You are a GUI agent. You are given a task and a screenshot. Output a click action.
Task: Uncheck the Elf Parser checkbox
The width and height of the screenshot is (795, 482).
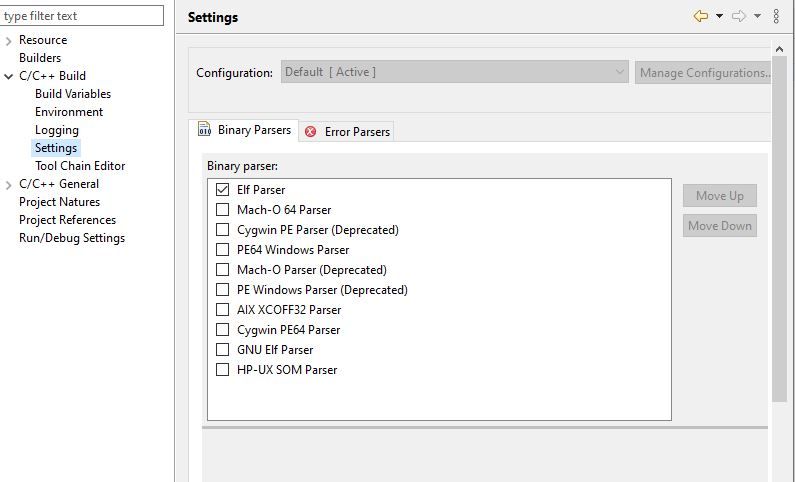[x=222, y=190]
